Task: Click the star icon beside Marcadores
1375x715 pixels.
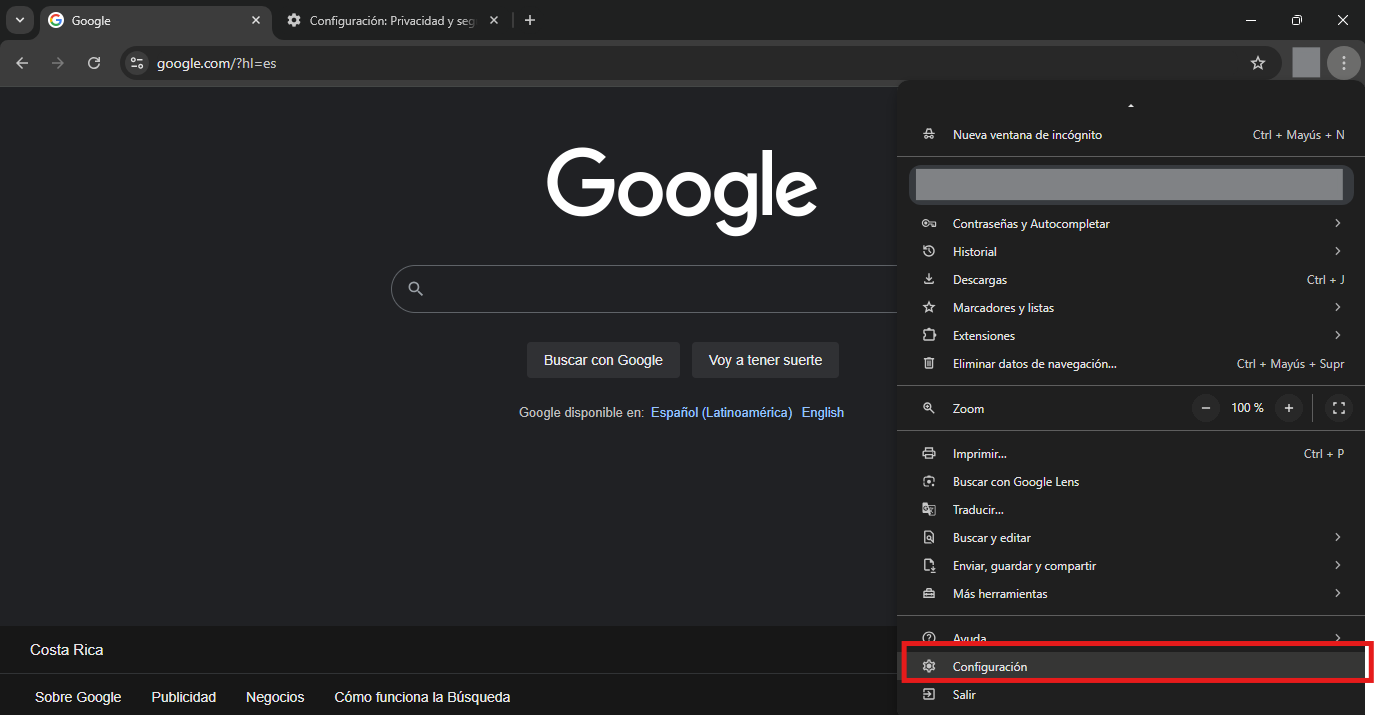Action: (929, 308)
